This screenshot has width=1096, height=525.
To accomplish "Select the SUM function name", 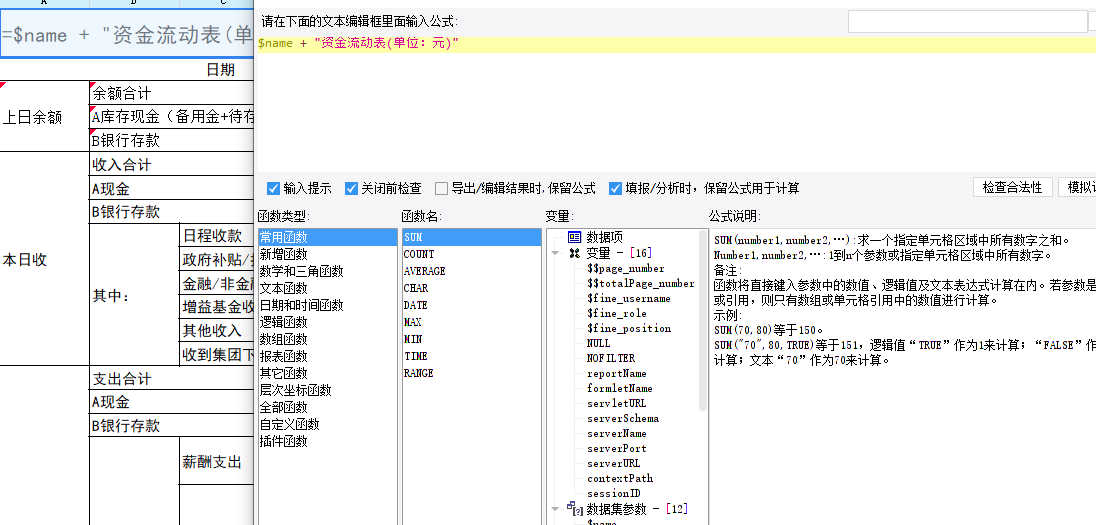I will pyautogui.click(x=472, y=238).
